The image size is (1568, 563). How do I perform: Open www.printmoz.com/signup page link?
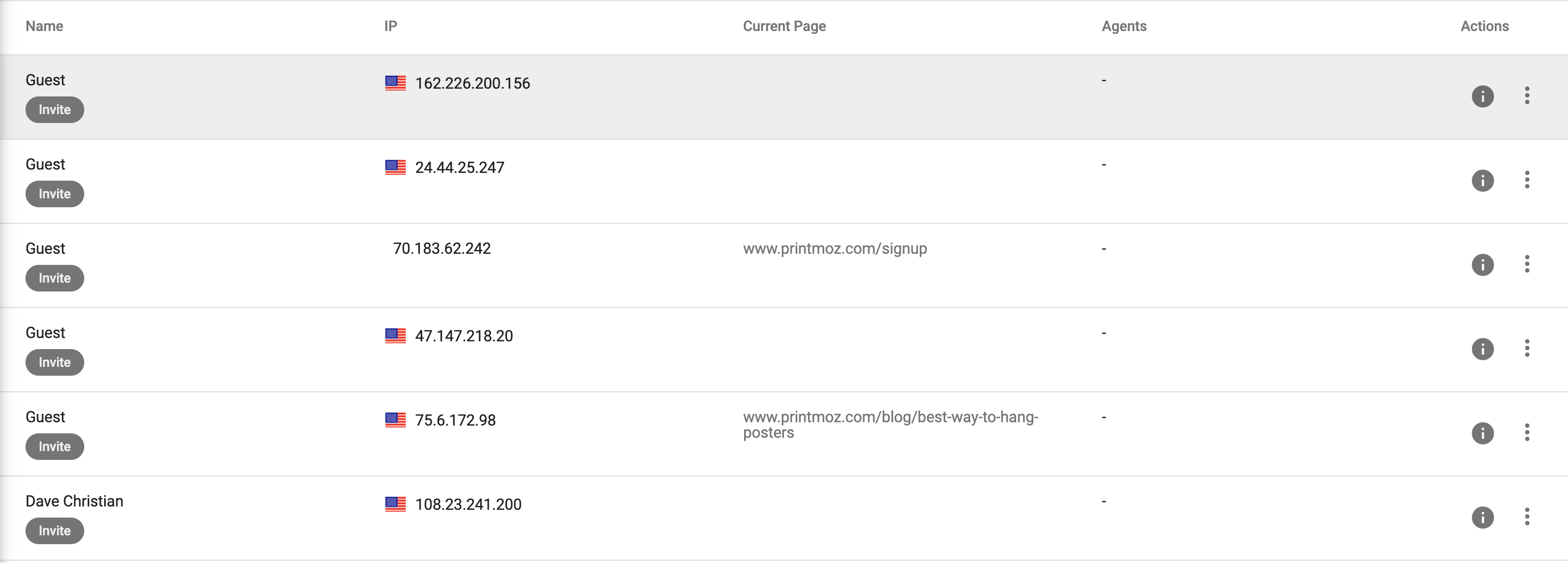point(834,249)
